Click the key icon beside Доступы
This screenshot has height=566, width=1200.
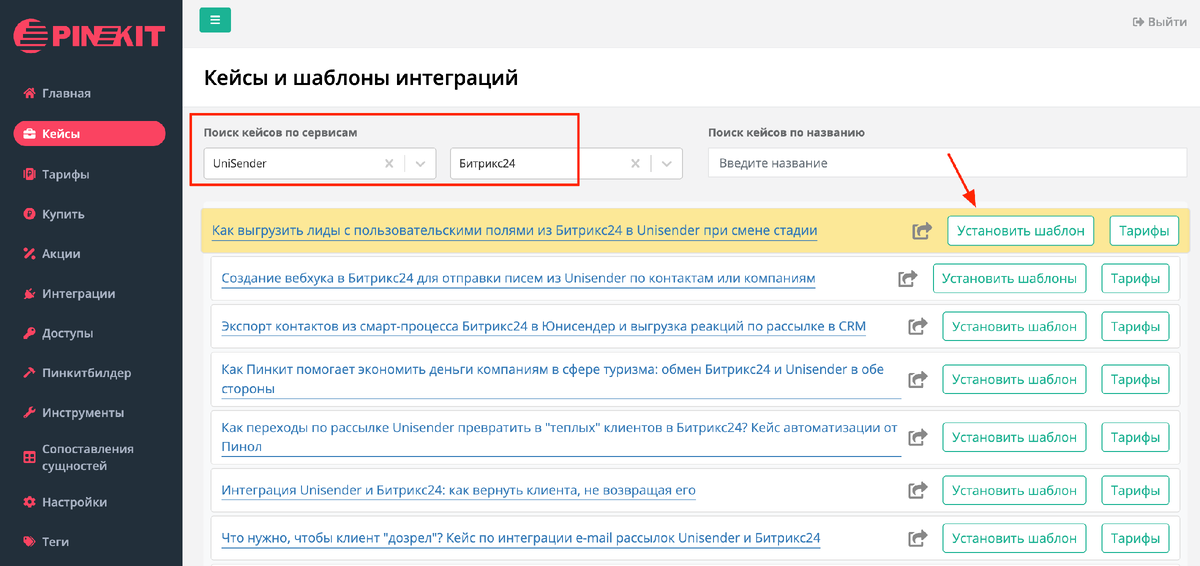(30, 333)
